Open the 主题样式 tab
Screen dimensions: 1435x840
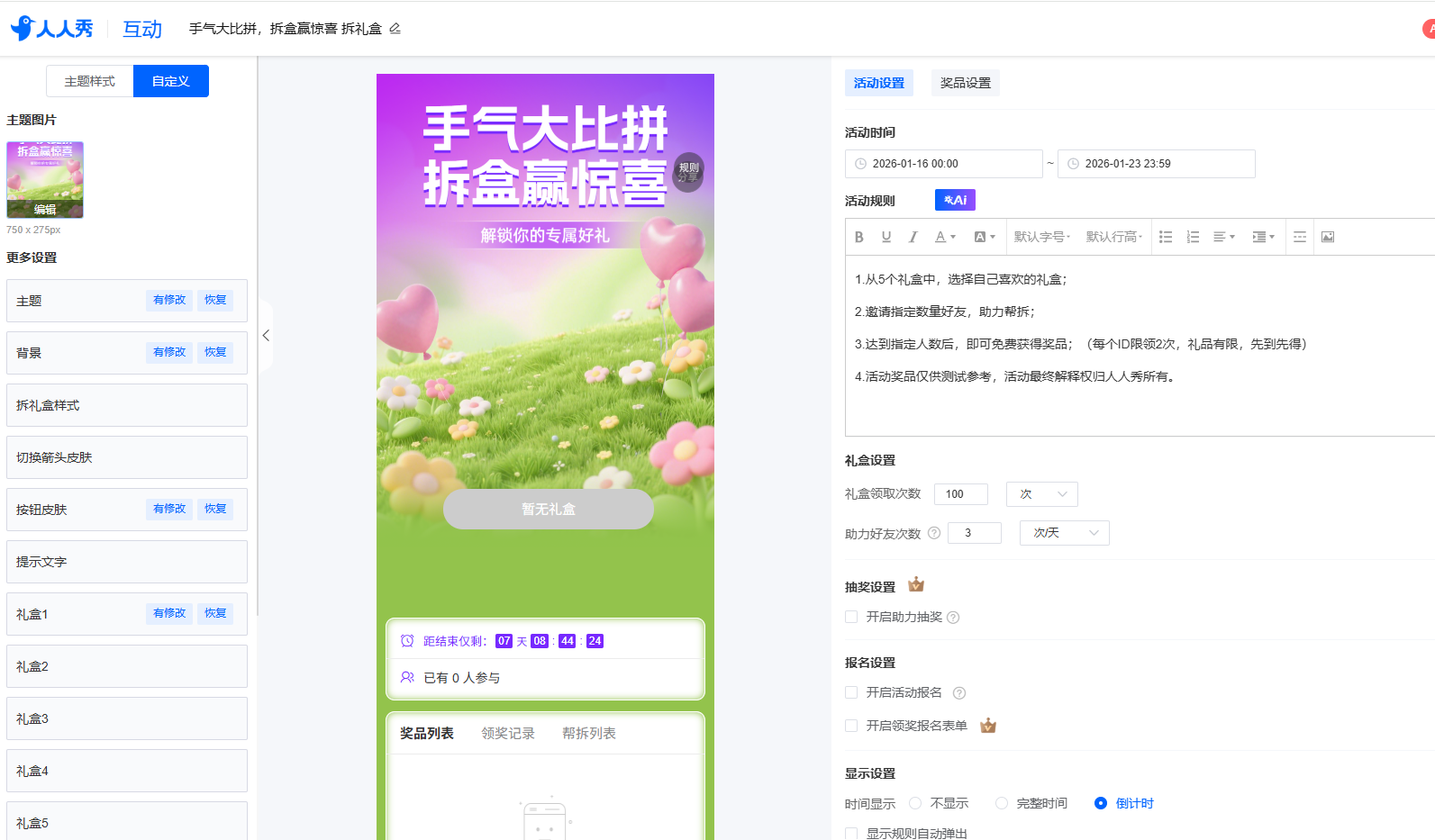tap(89, 81)
